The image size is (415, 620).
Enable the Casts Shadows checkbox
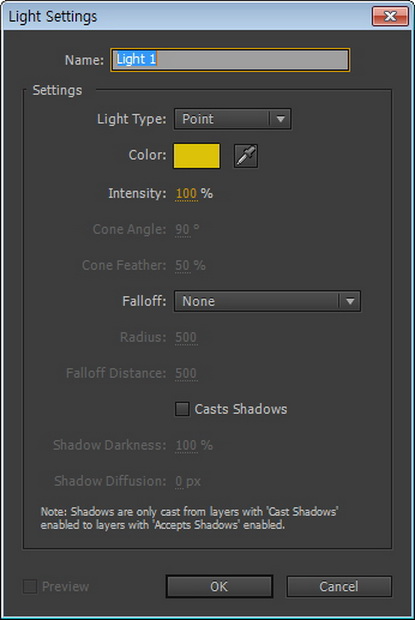[182, 409]
